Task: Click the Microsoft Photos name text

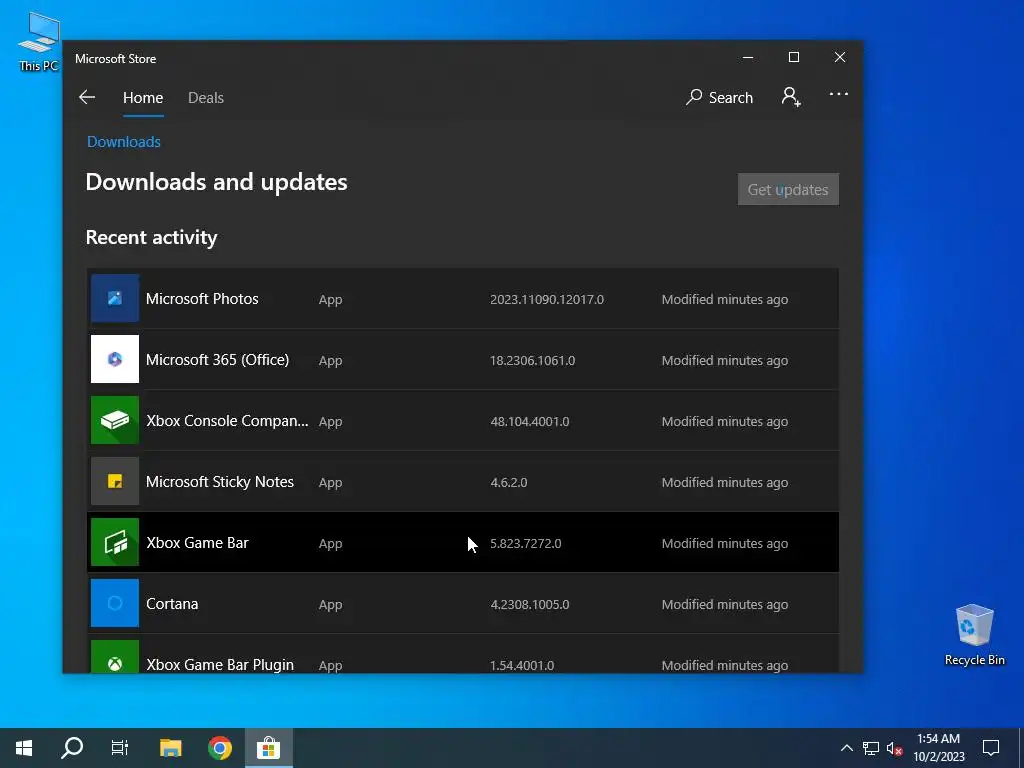Action: [202, 298]
